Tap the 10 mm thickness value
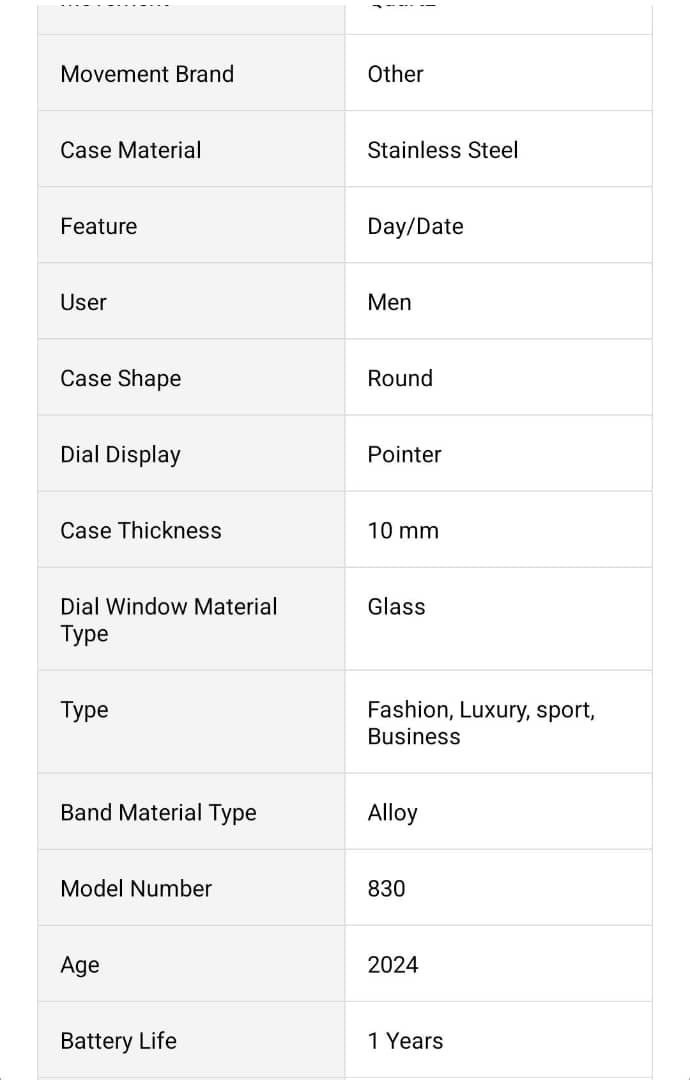This screenshot has width=690, height=1080. tap(403, 530)
